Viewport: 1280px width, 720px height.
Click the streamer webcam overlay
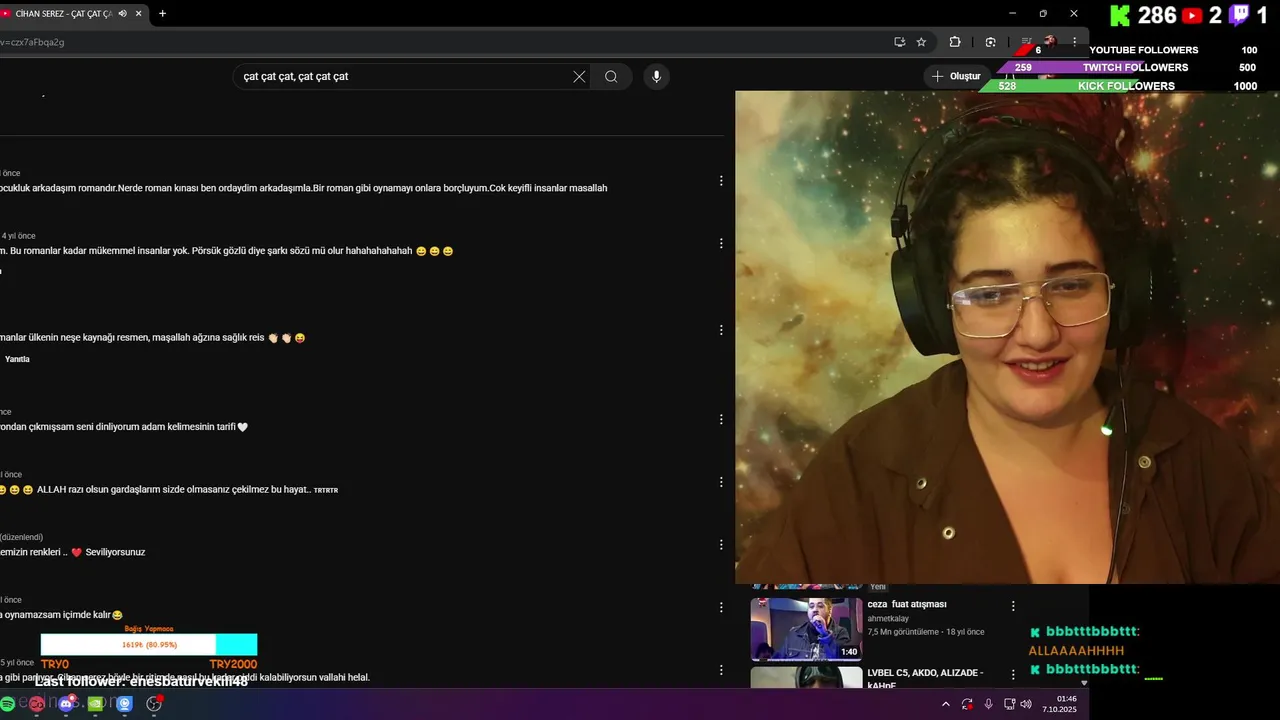click(1007, 338)
